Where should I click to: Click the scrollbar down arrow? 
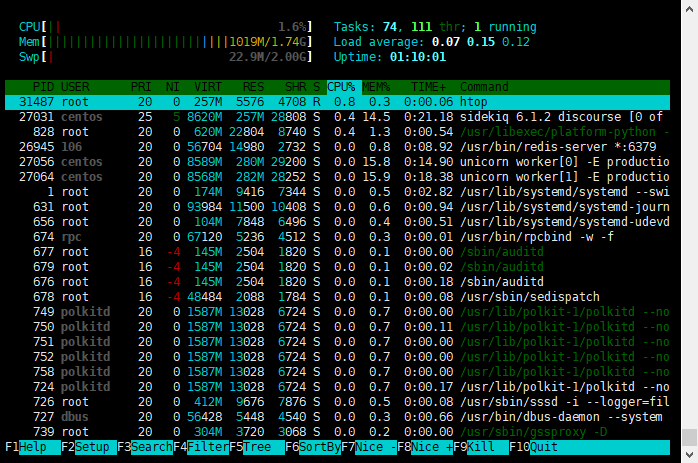689,455
